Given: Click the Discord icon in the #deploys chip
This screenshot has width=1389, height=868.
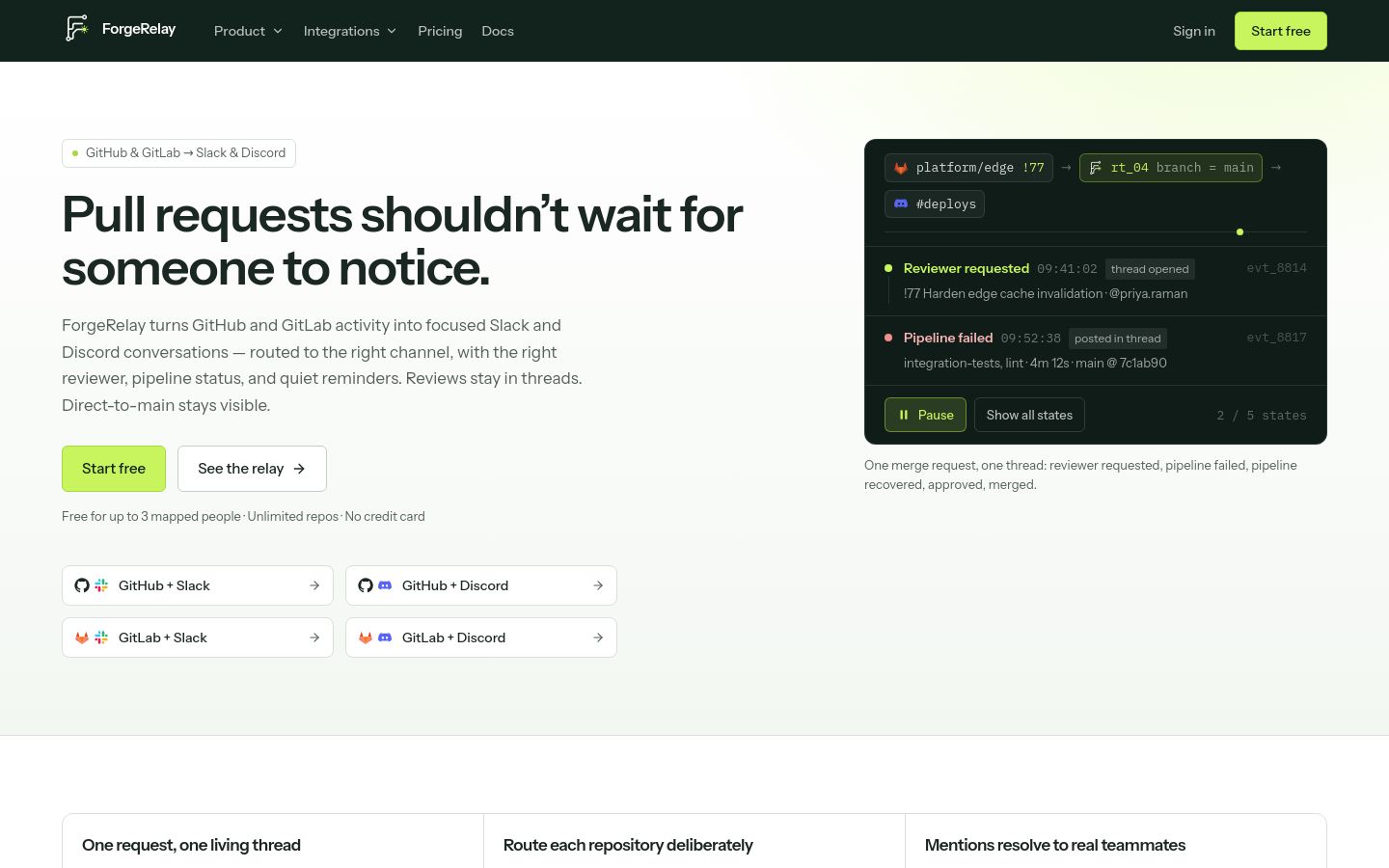Looking at the screenshot, I should coord(901,203).
